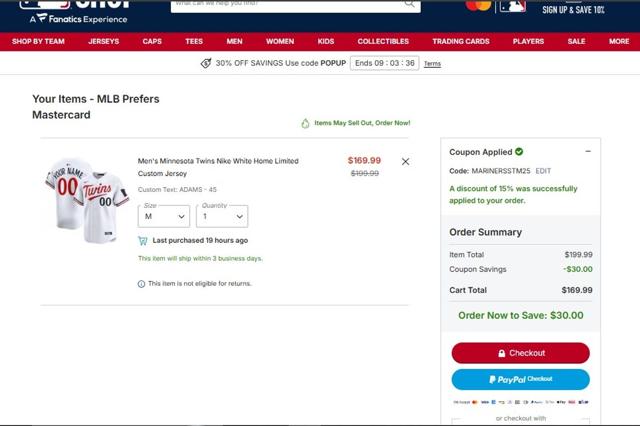Click EDIT next to coupon code
640x426 pixels.
pyautogui.click(x=543, y=171)
